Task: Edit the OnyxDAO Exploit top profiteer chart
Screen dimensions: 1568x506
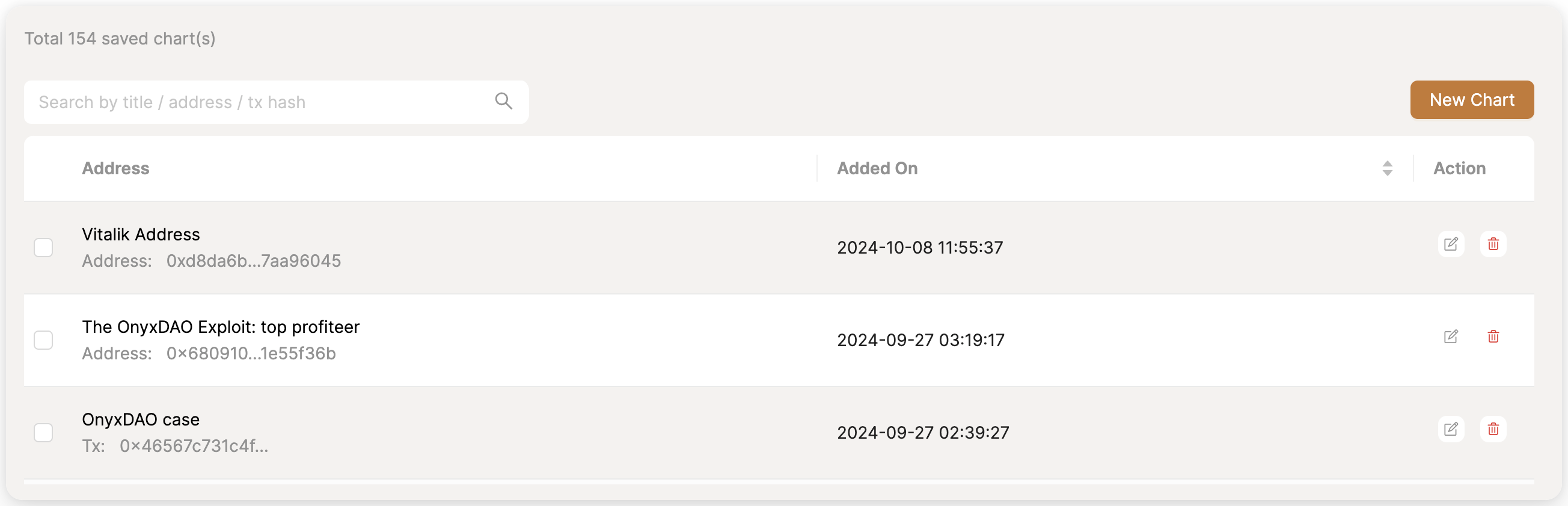Action: (1451, 337)
